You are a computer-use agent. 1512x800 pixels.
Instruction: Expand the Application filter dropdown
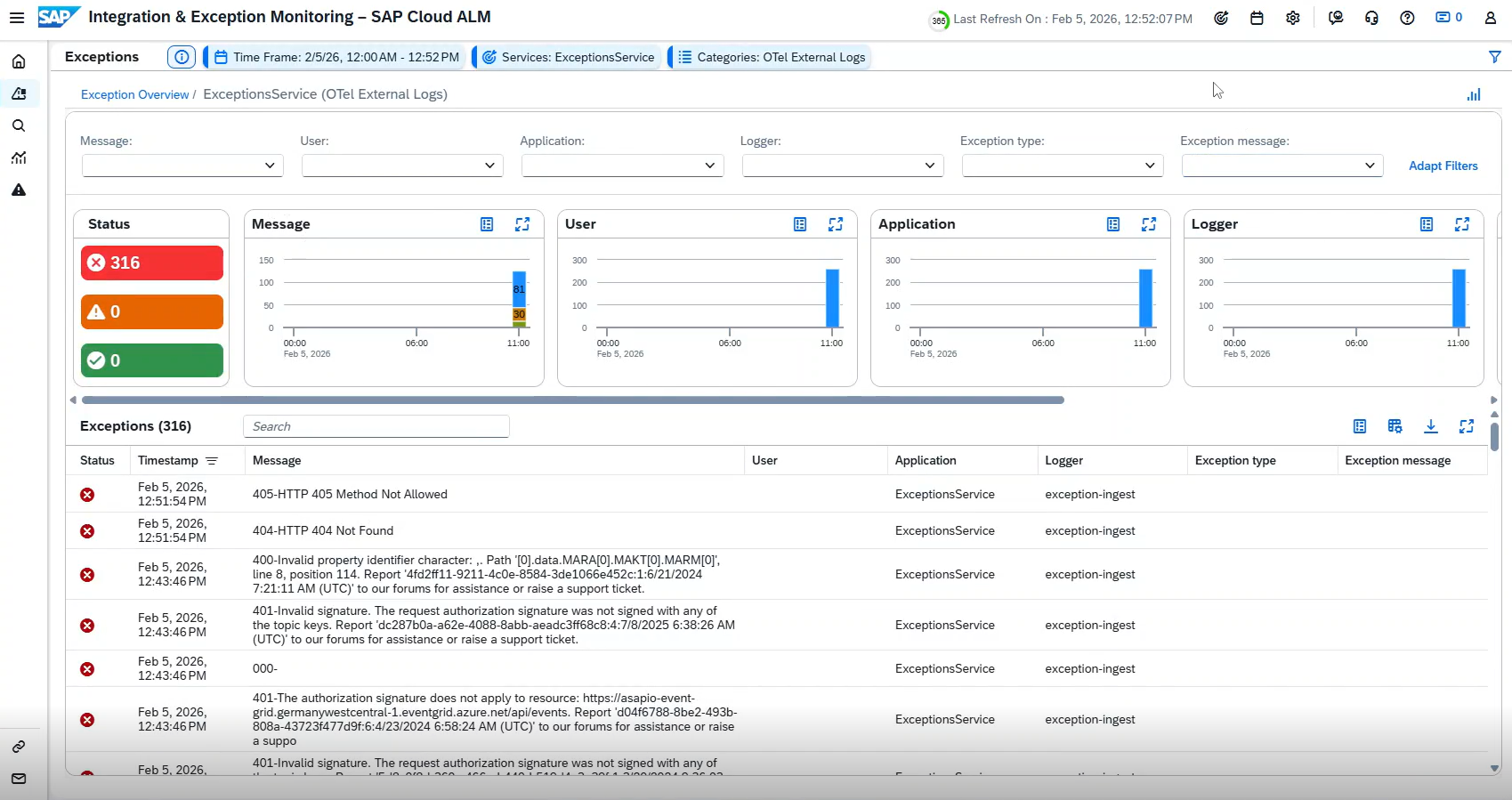pyautogui.click(x=622, y=166)
